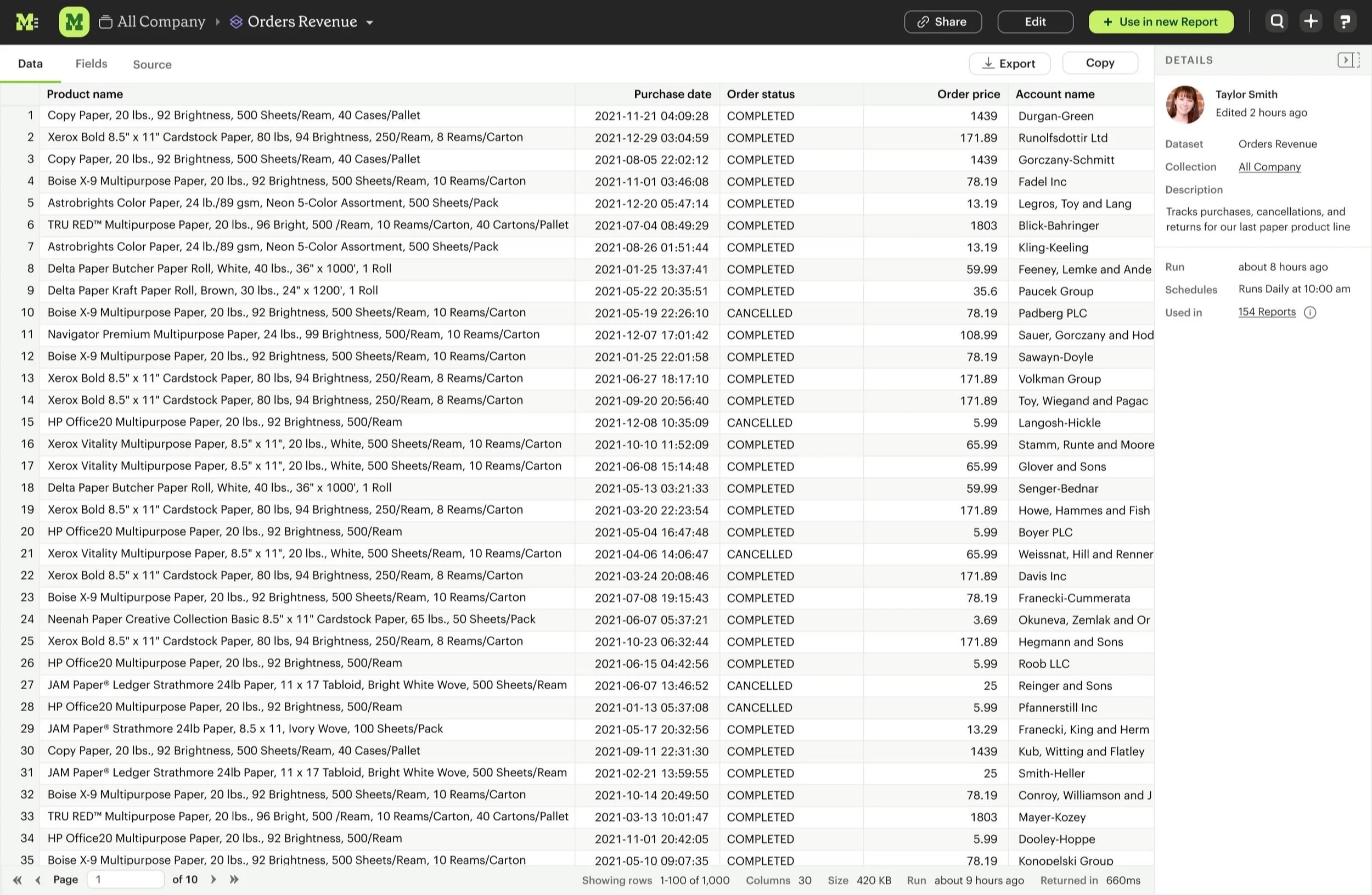
Task: Jump to the first page arrow
Action: tap(18, 880)
